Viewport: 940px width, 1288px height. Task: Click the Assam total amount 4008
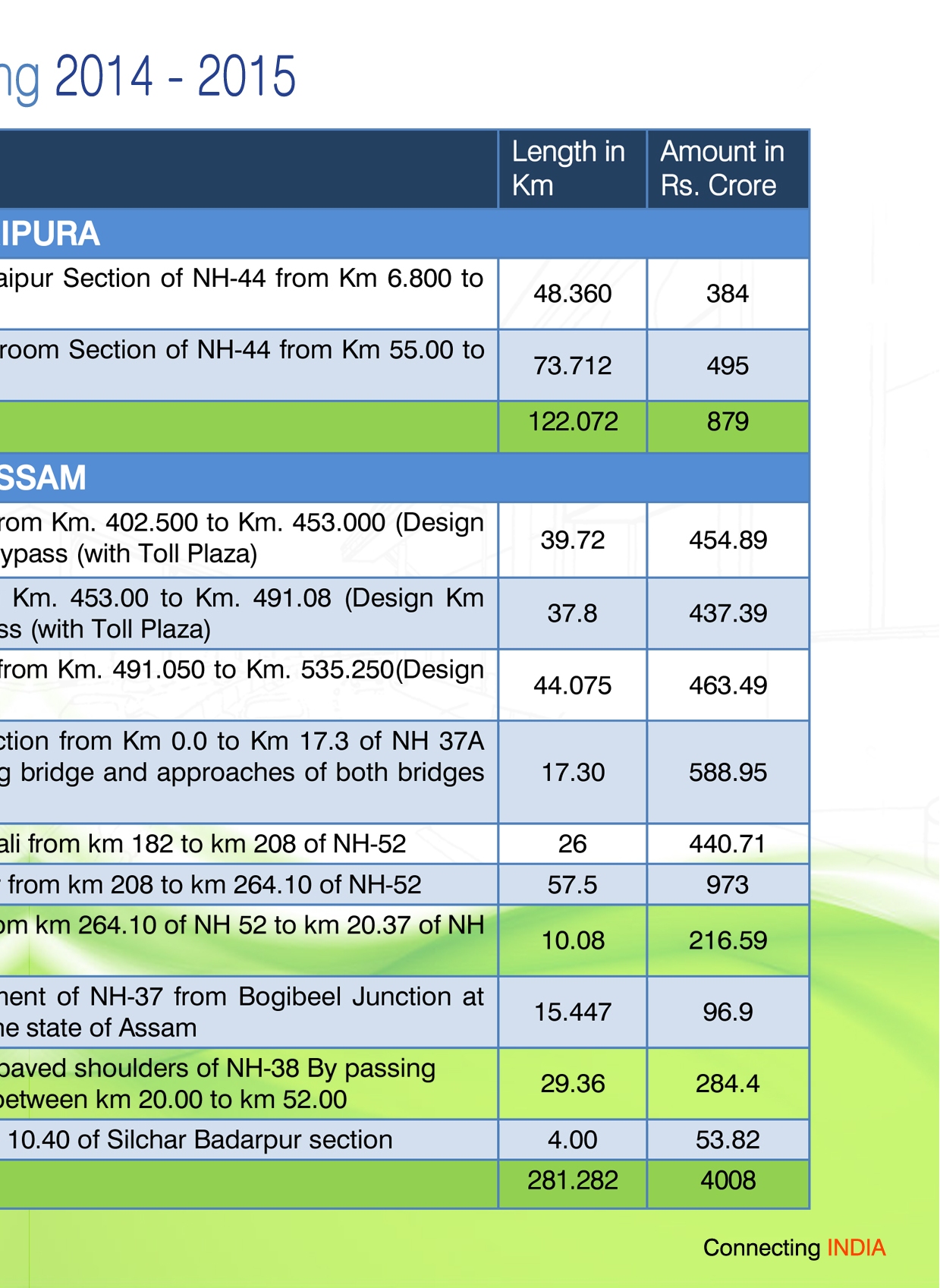point(728,1181)
